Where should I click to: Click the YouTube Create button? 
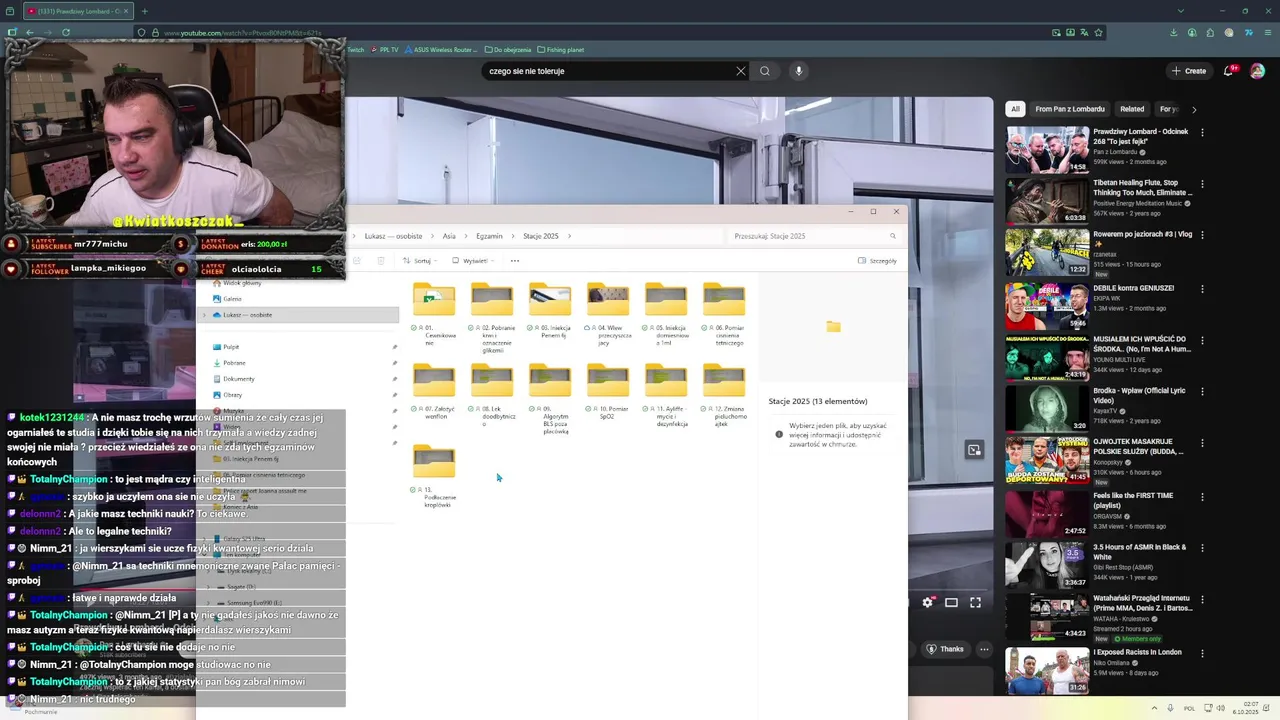click(x=1189, y=71)
